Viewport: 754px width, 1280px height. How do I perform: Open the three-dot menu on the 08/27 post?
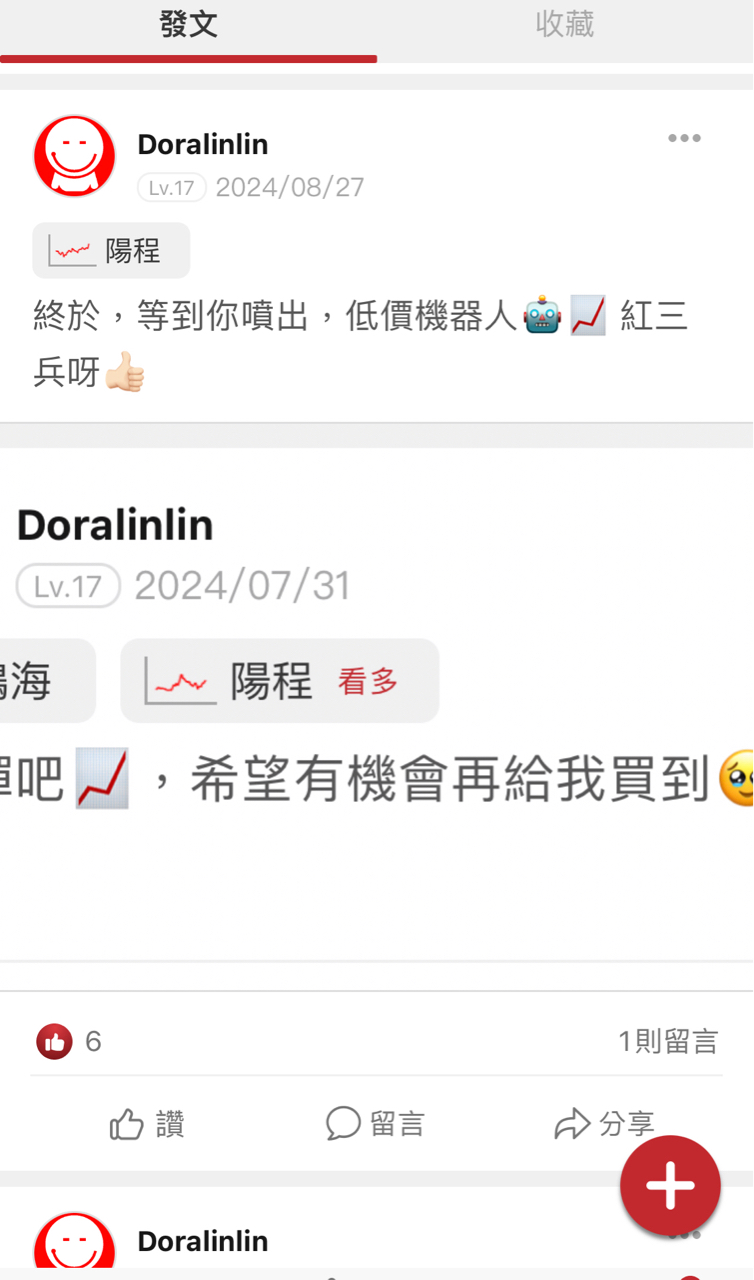coord(684,138)
